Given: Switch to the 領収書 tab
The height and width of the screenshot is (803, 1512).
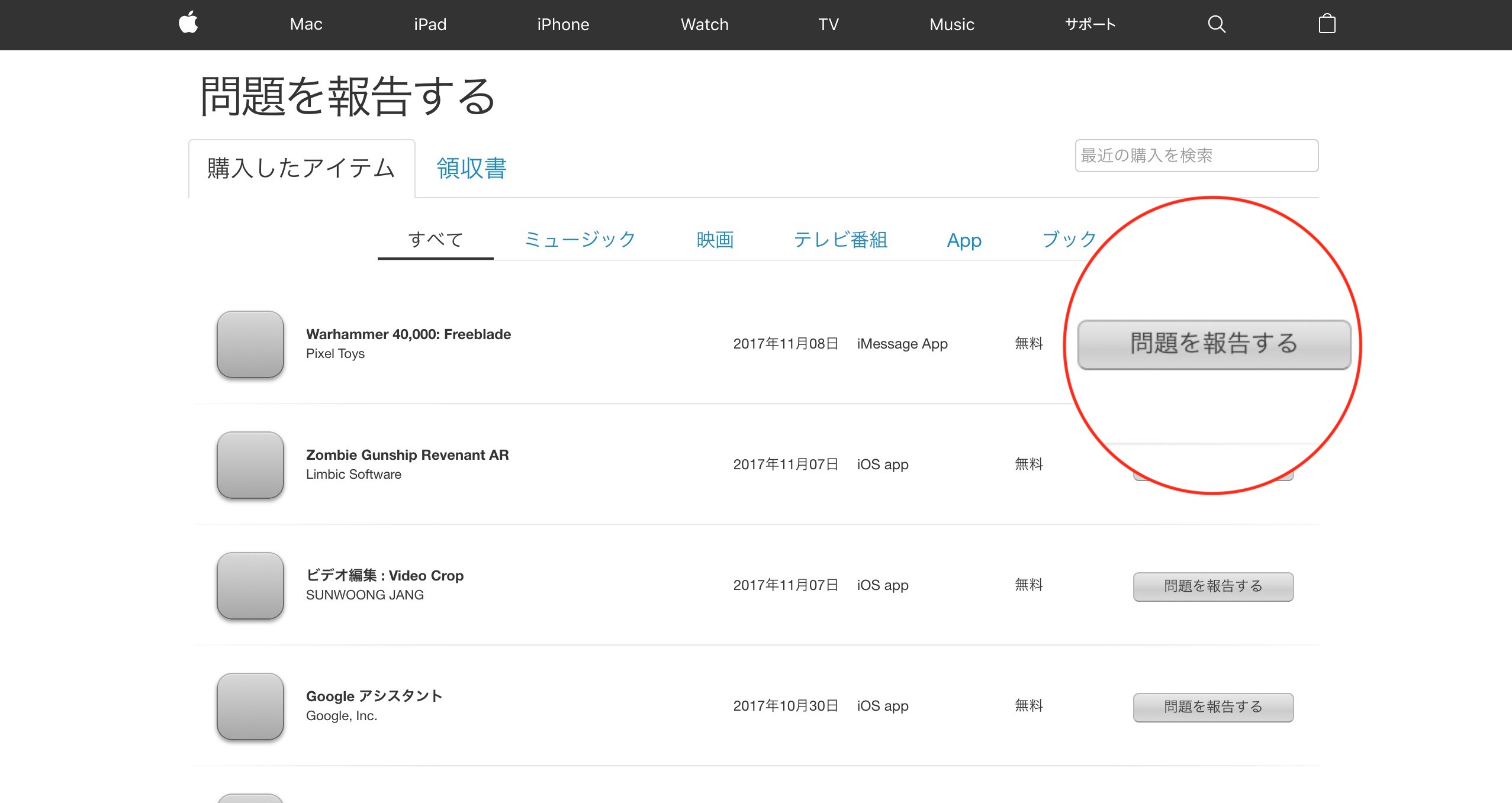Looking at the screenshot, I should [x=472, y=169].
